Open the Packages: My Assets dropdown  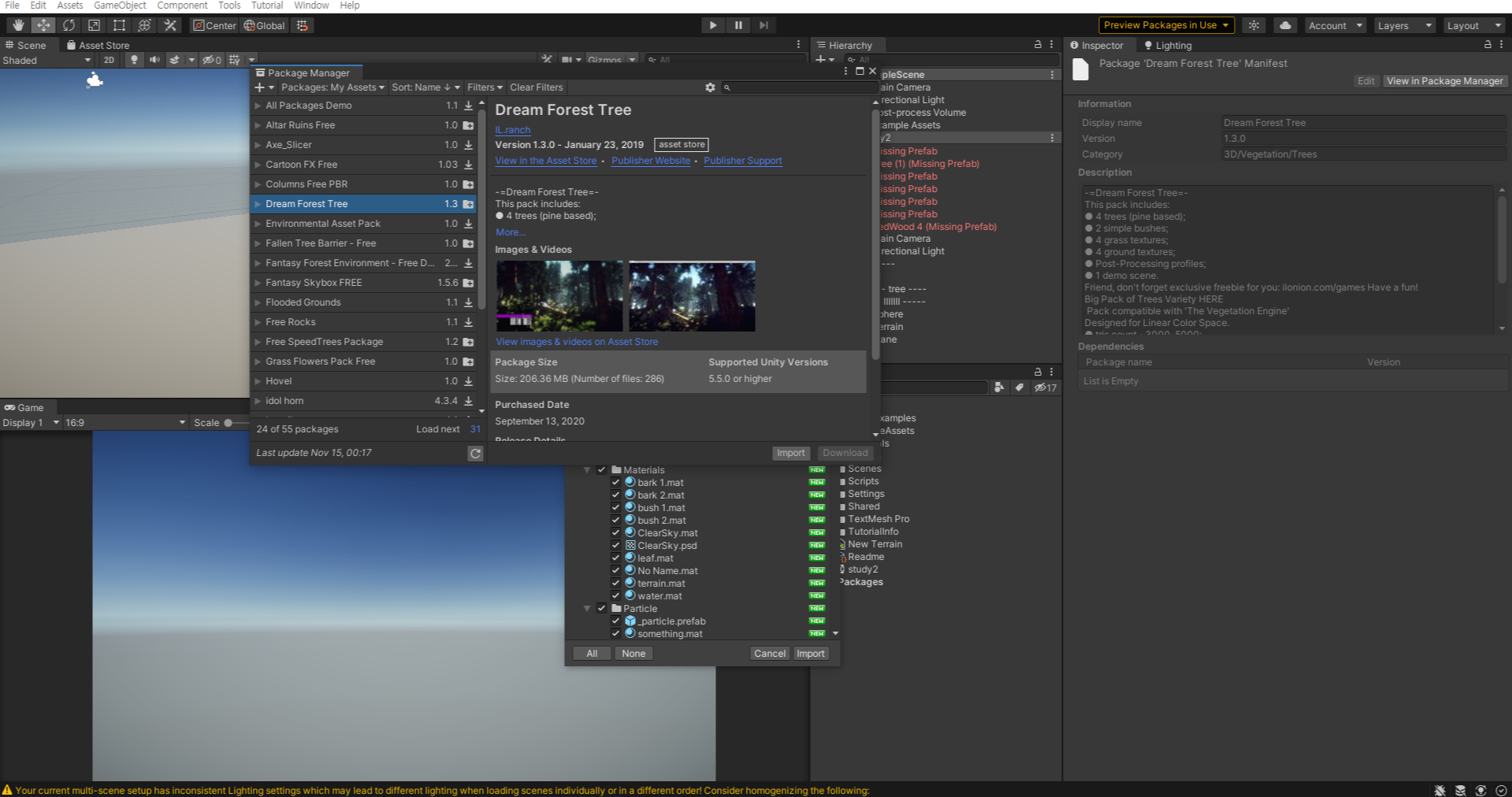(332, 87)
